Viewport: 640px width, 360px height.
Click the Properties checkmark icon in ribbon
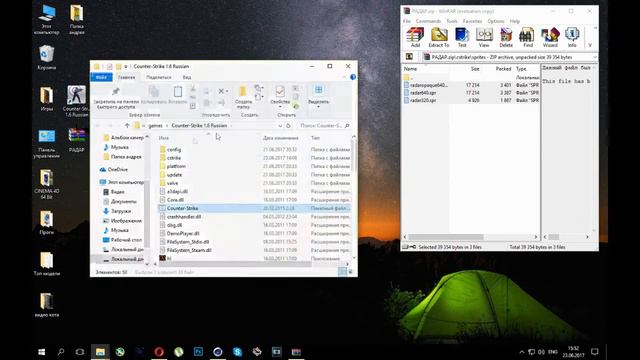[x=280, y=91]
